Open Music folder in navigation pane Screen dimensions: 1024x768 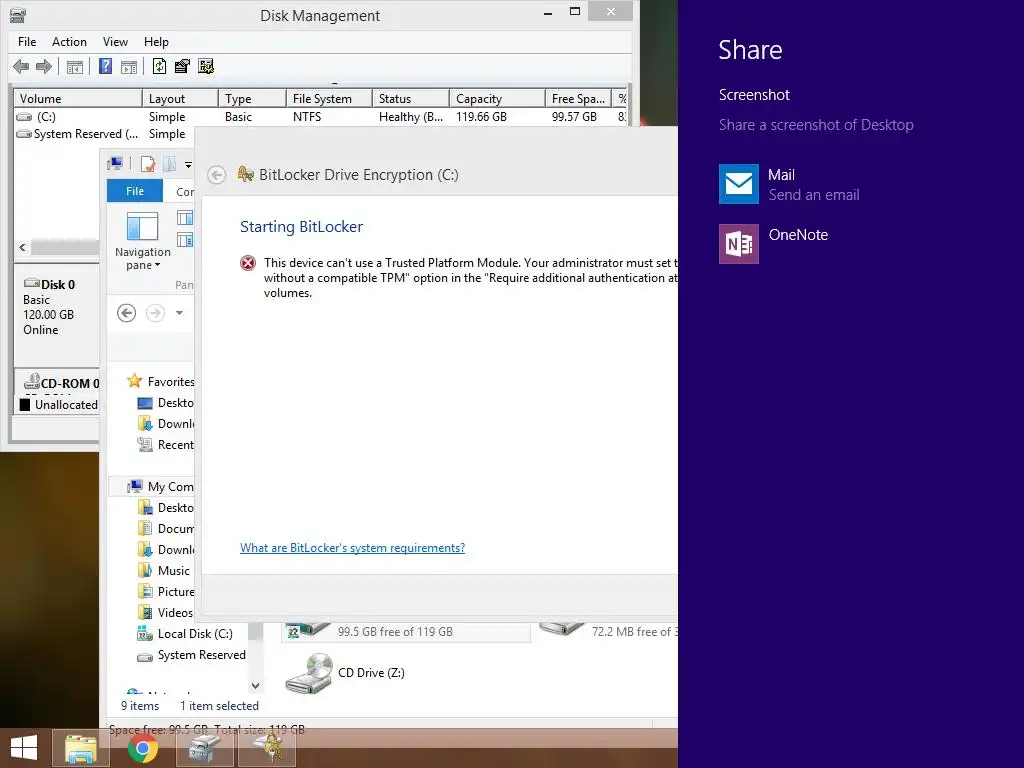(165, 571)
